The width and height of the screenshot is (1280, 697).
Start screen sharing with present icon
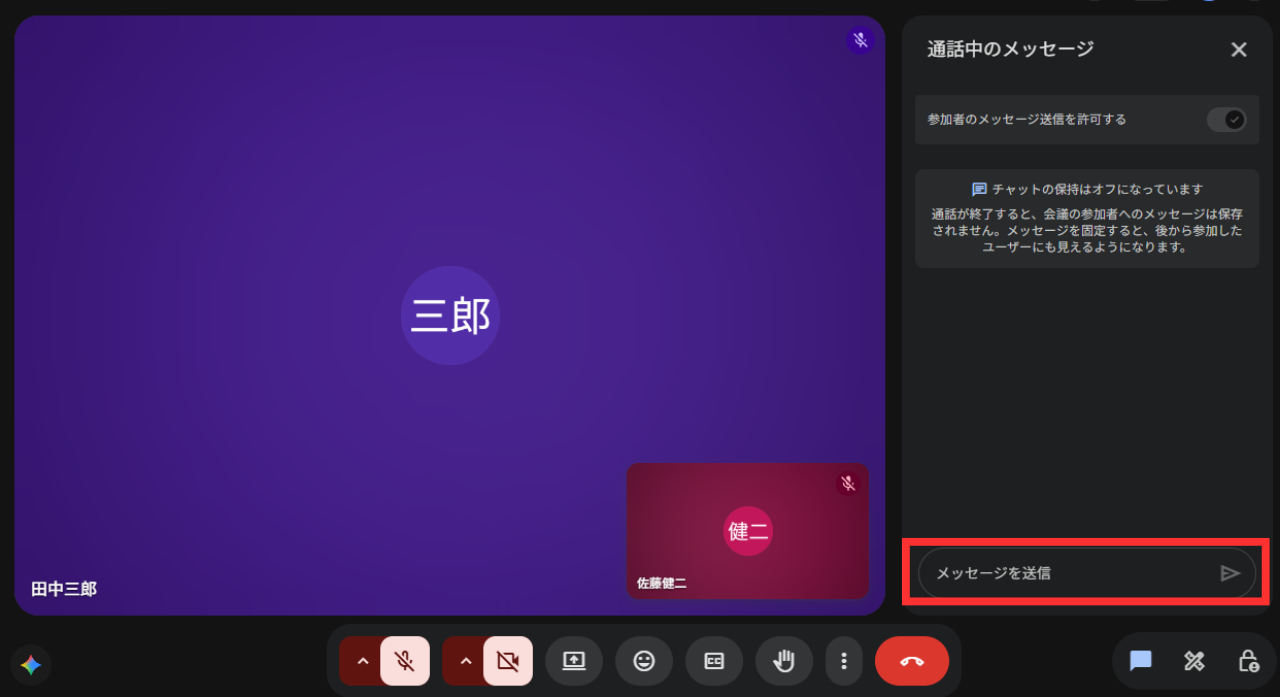click(574, 661)
